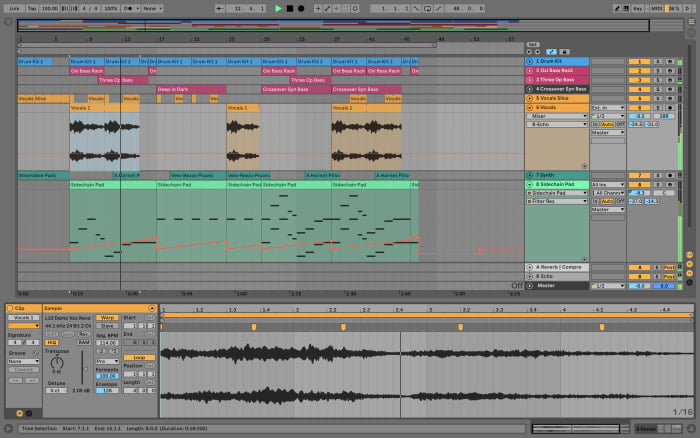
Task: Fold the 6 Vocals track
Action: click(x=530, y=106)
